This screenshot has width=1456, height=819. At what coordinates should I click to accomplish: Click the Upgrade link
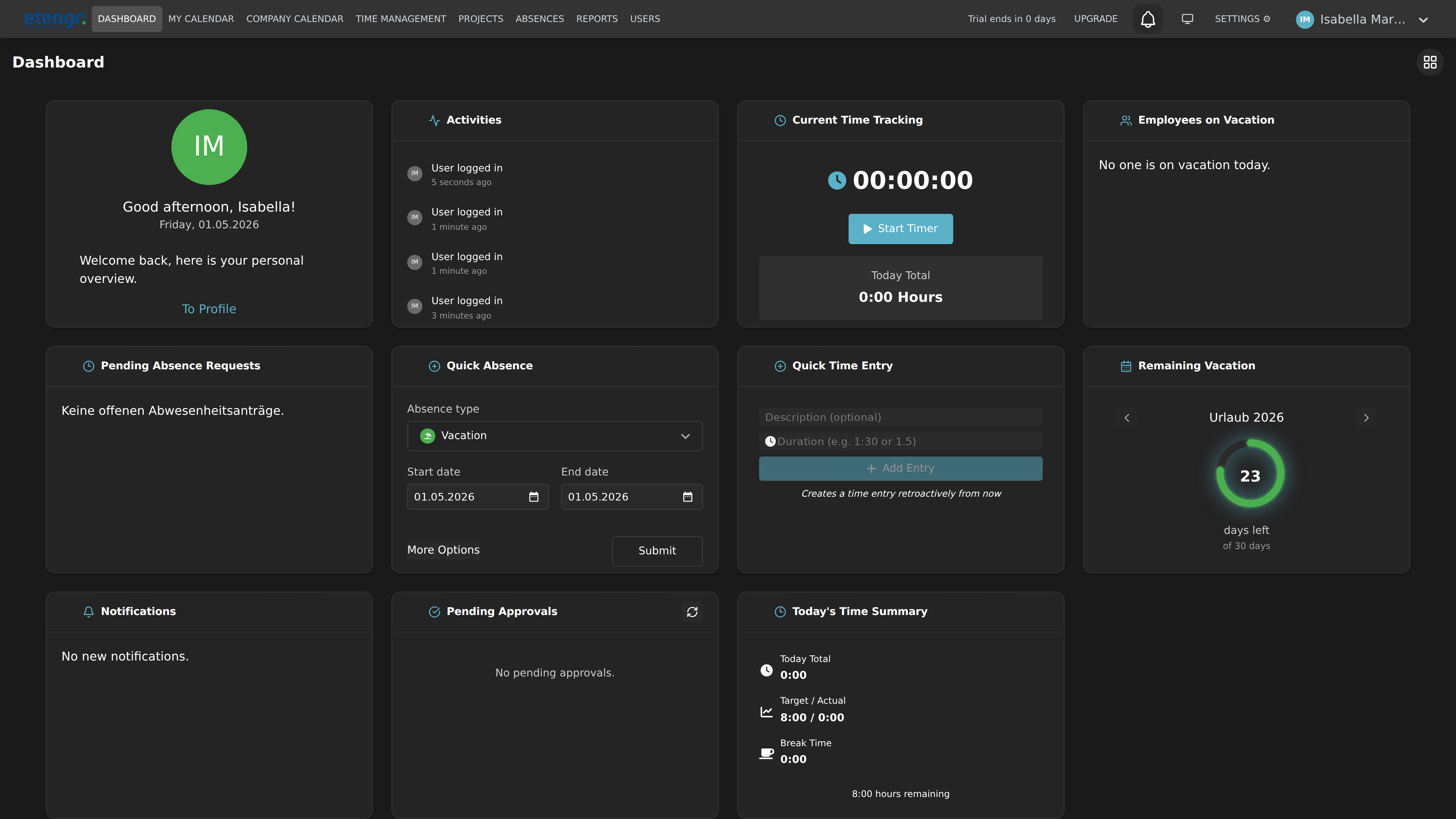1095,19
